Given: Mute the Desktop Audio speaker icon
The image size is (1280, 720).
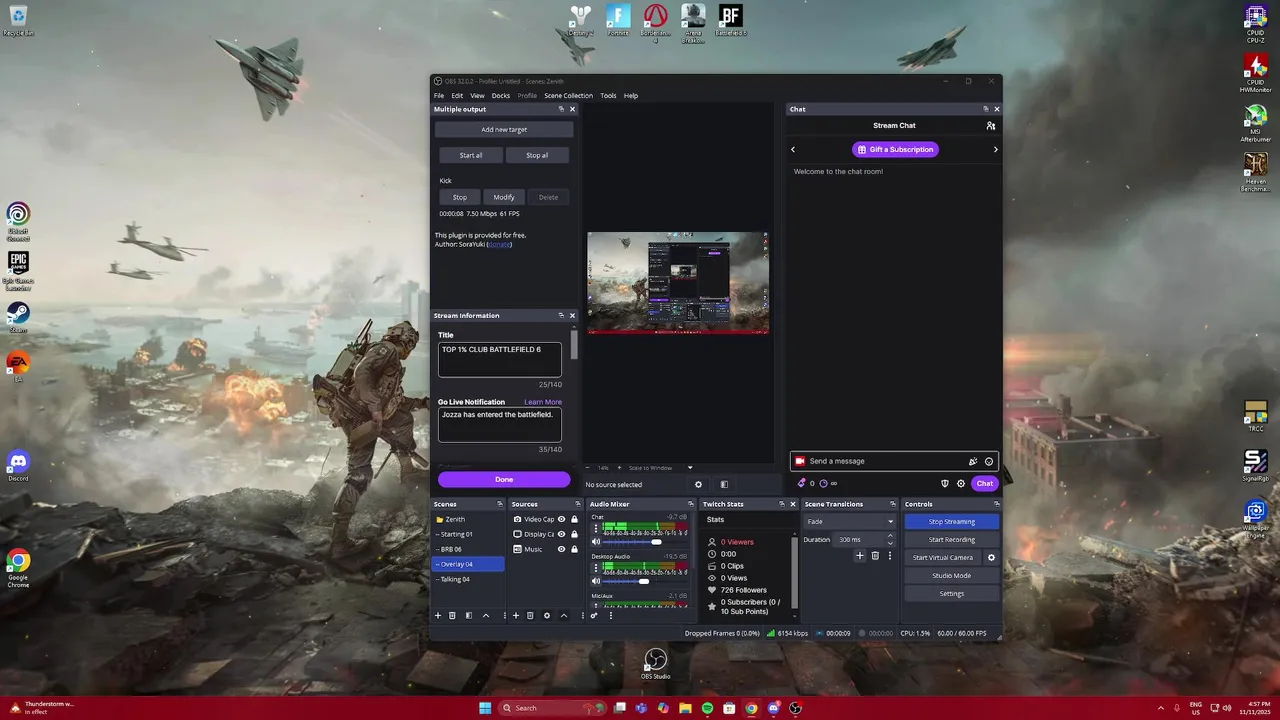Looking at the screenshot, I should 596,581.
